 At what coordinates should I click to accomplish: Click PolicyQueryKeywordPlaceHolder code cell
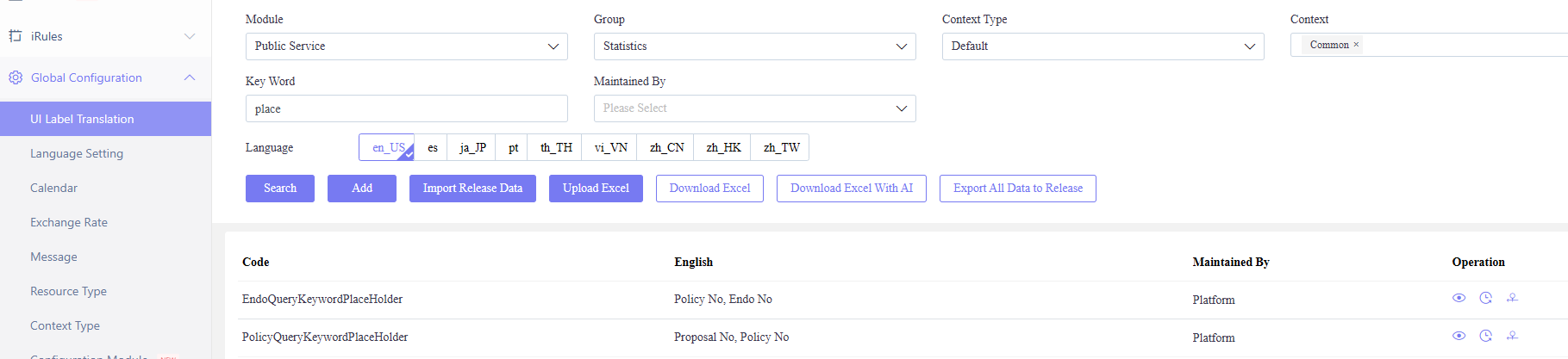coord(325,337)
